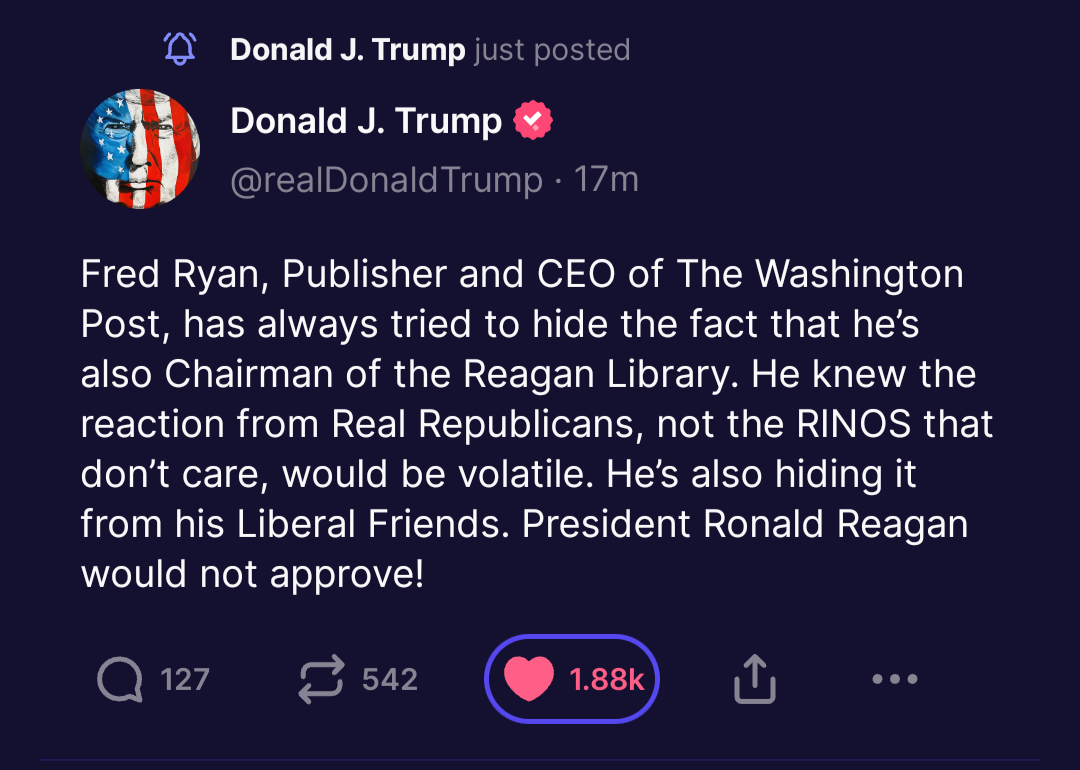Click 'The Washington Post' text in the post
The height and width of the screenshot is (770, 1080).
click(820, 273)
